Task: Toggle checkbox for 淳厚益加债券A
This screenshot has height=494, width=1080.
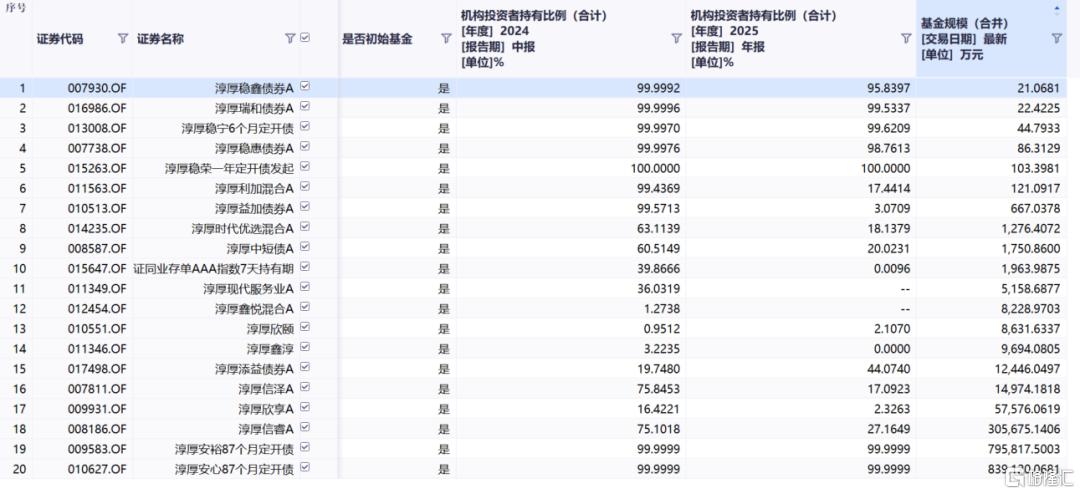Action: [305, 207]
